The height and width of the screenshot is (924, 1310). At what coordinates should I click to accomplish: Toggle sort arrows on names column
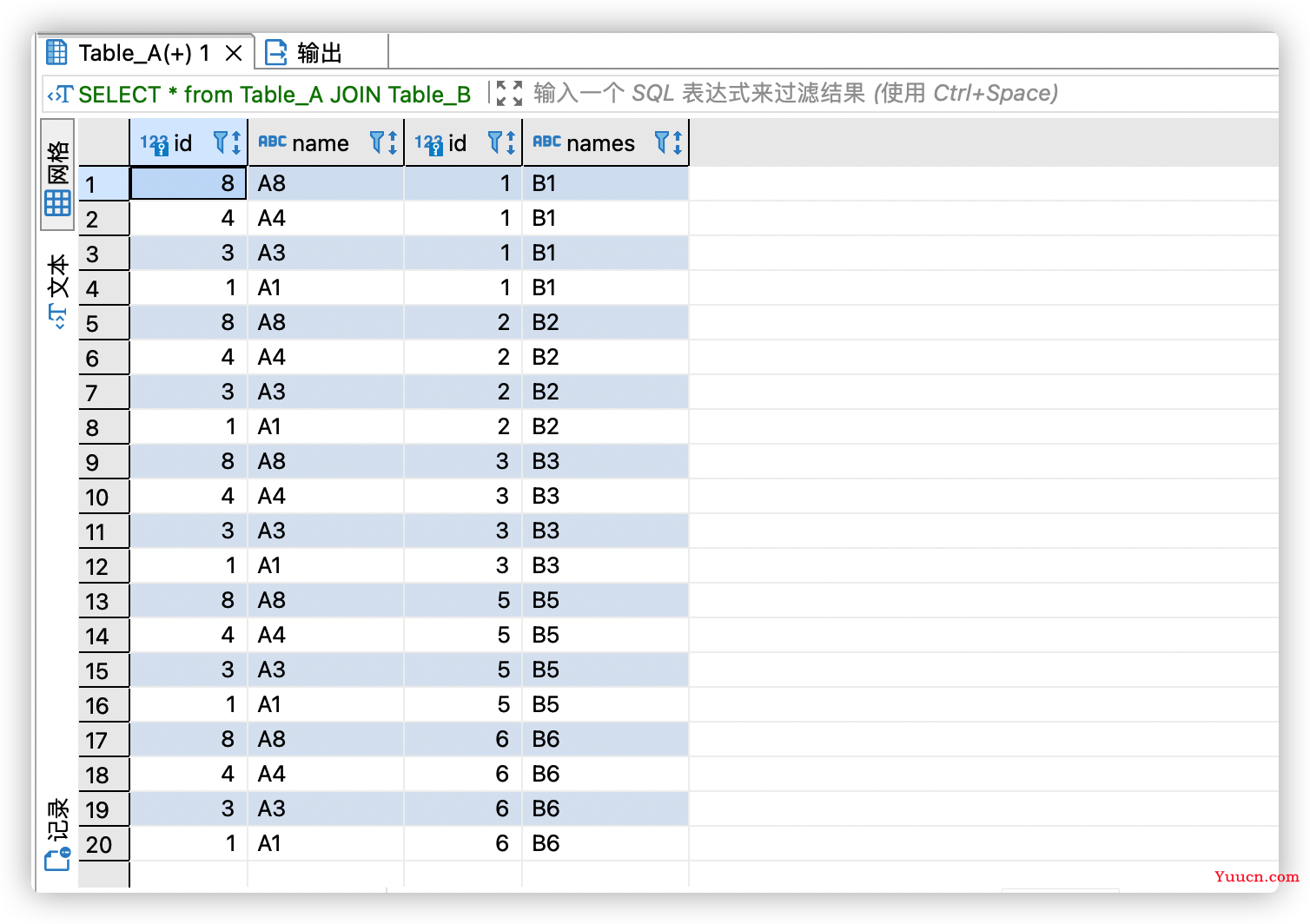point(678,142)
